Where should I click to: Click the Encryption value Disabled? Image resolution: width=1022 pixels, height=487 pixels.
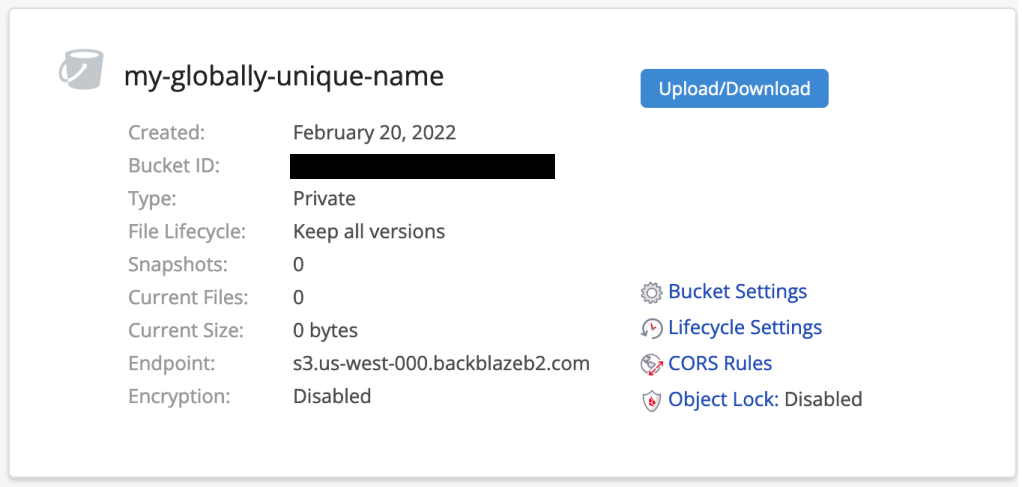click(x=332, y=396)
